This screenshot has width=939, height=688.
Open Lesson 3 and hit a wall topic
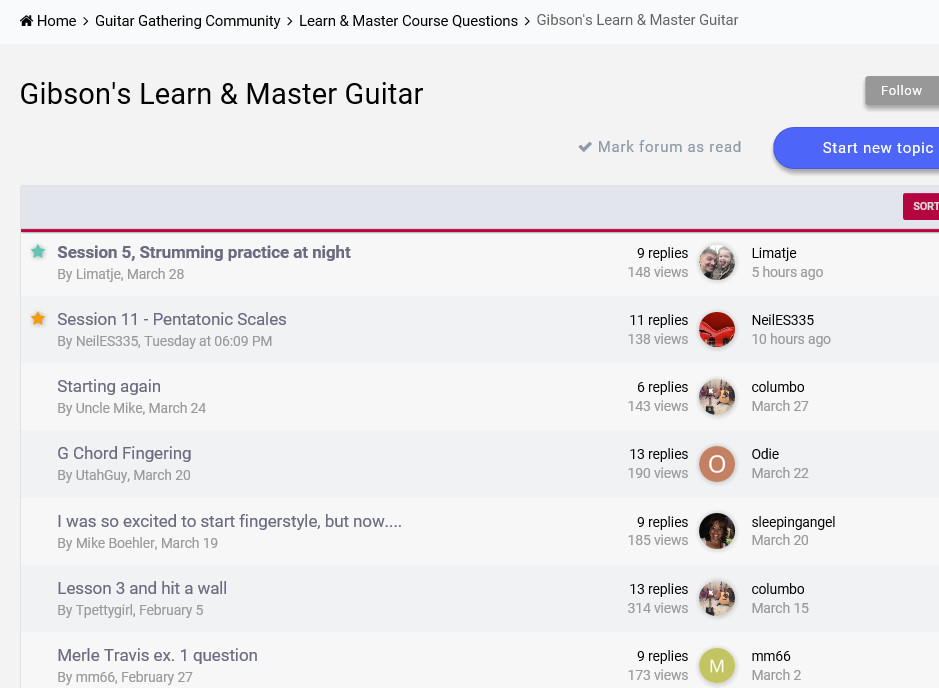pyautogui.click(x=142, y=588)
